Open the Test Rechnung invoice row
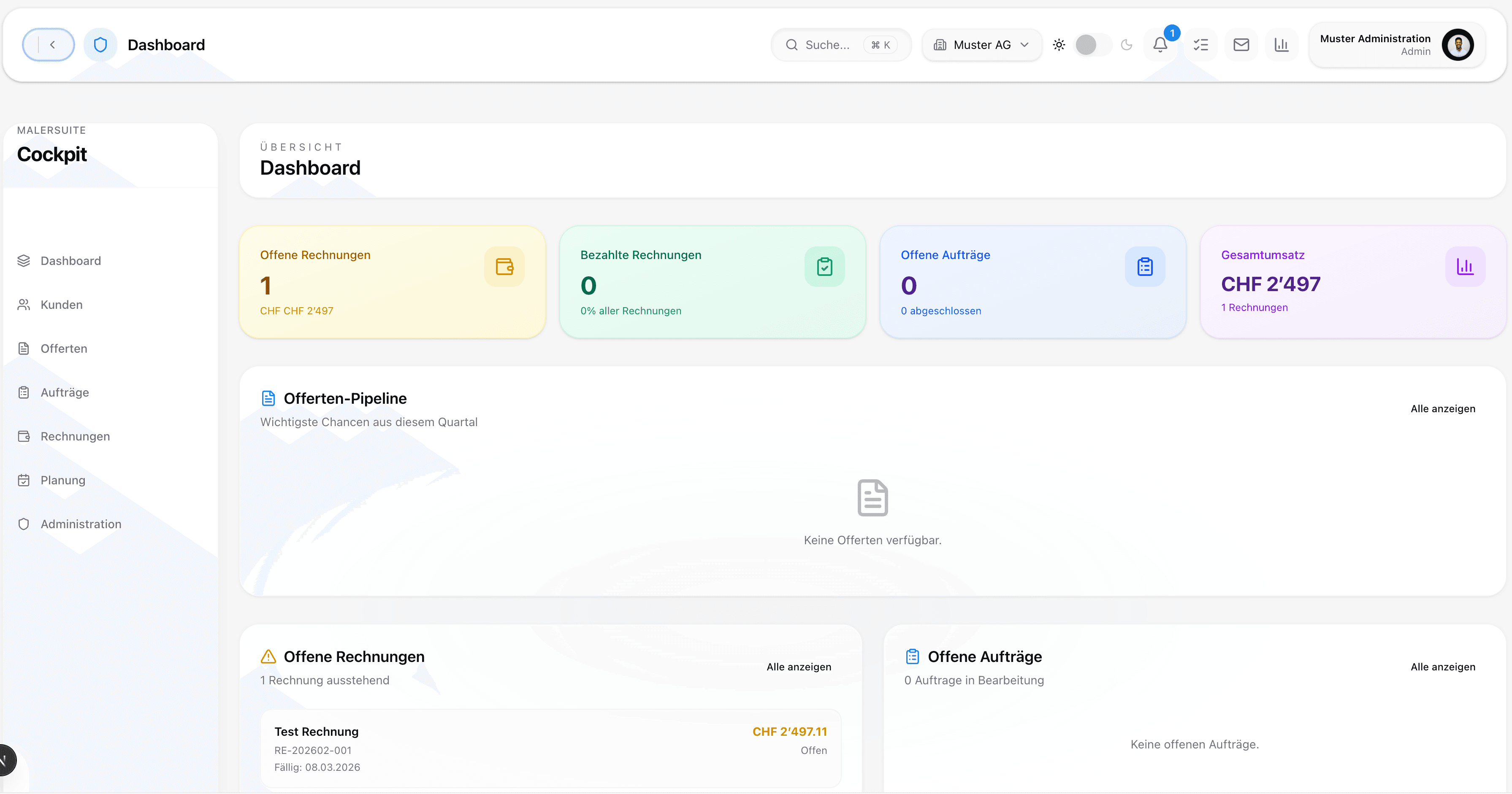1512x794 pixels. coord(550,748)
